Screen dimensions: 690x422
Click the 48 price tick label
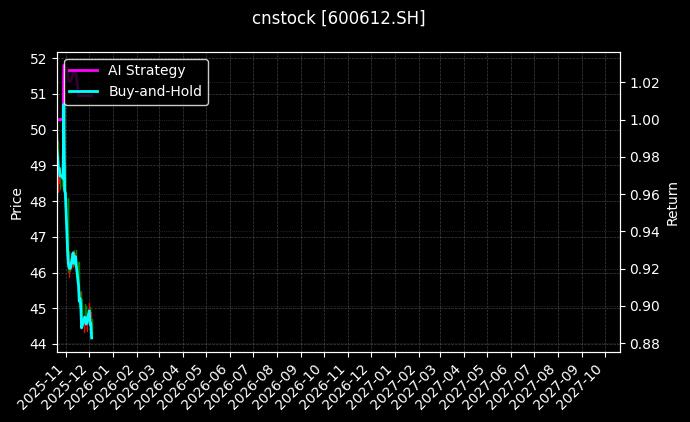click(39, 201)
